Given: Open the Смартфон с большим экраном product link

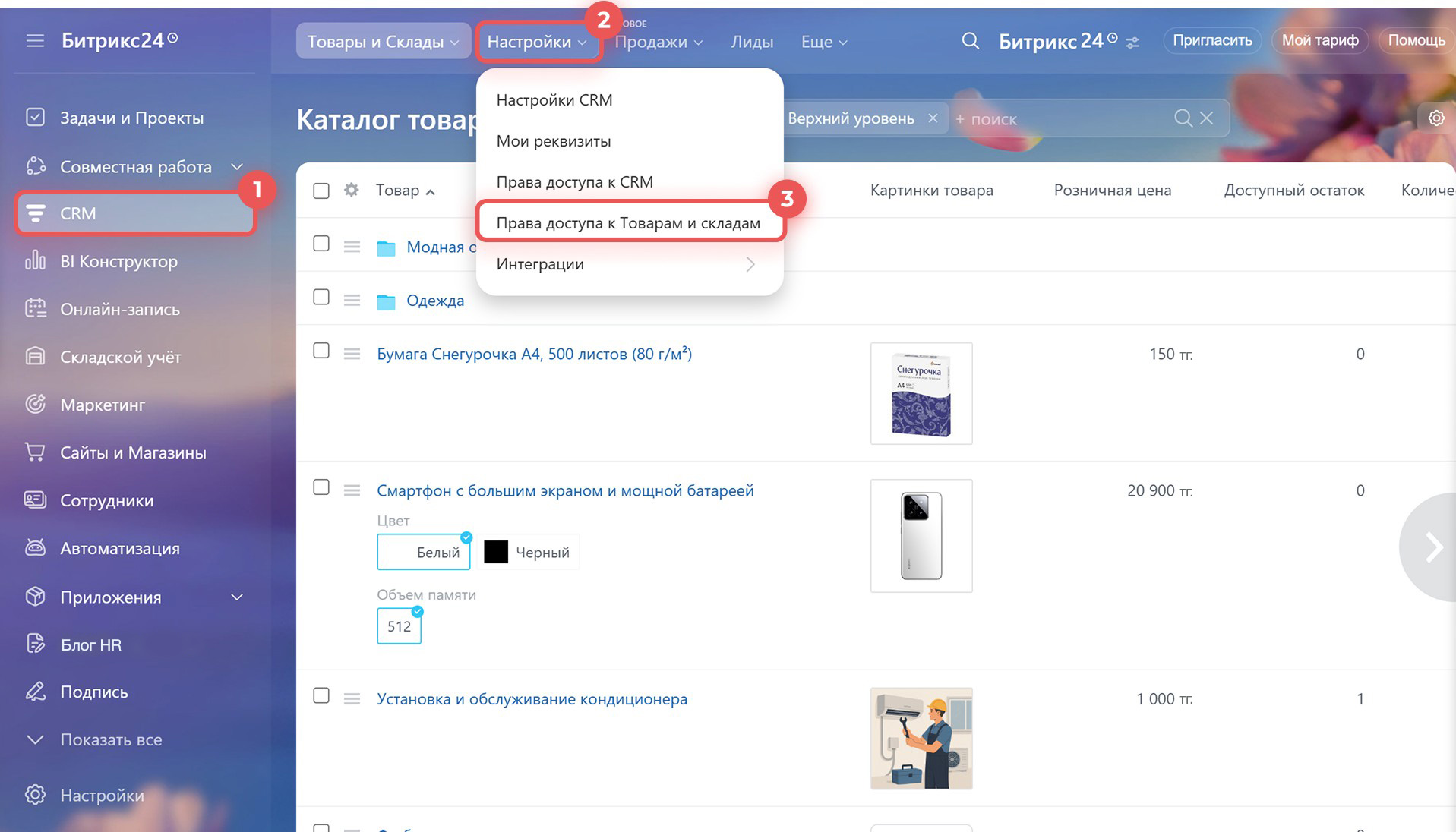Looking at the screenshot, I should point(565,491).
